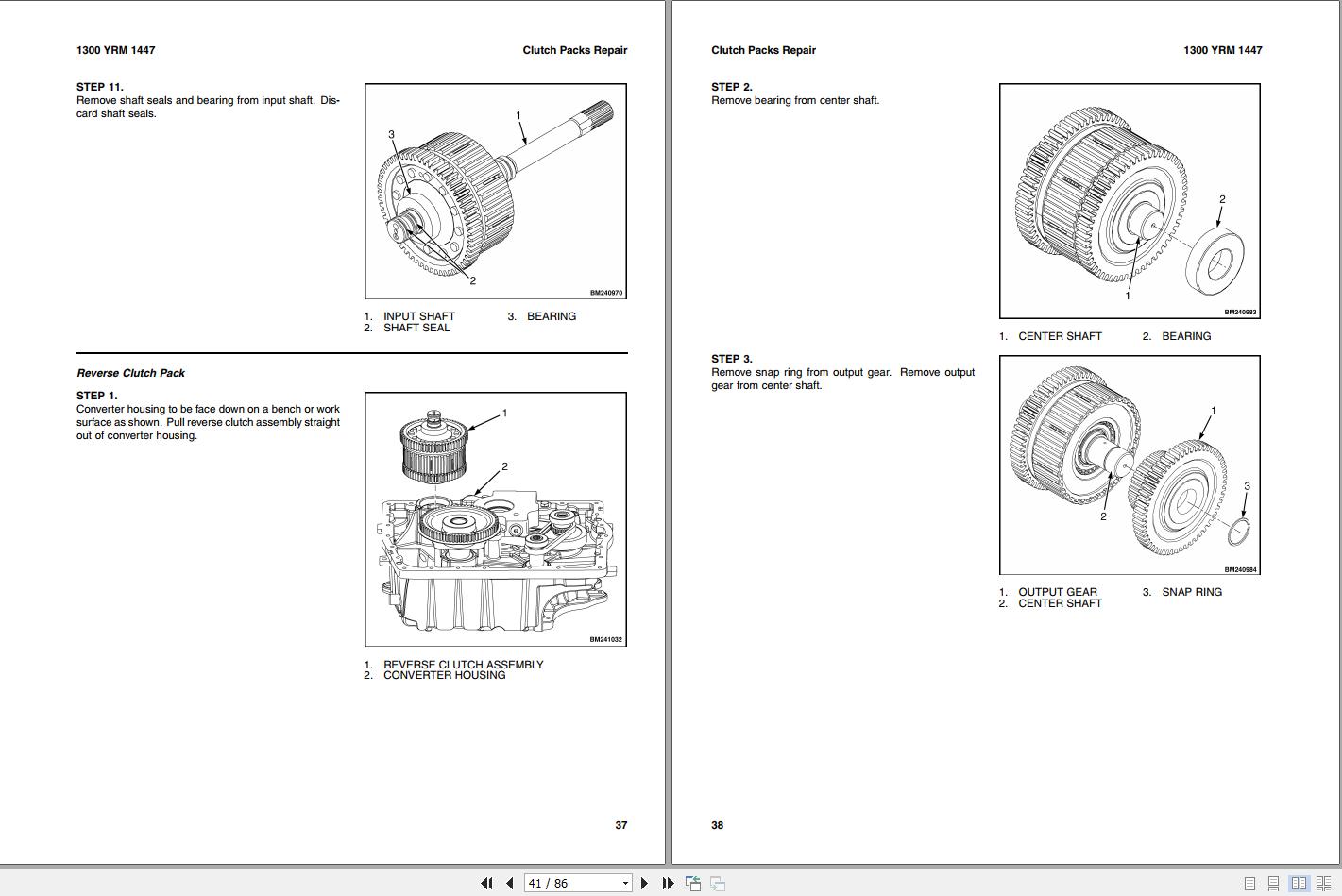The height and width of the screenshot is (896, 1342).
Task: Switch to continuous page view
Action: coord(1274,884)
